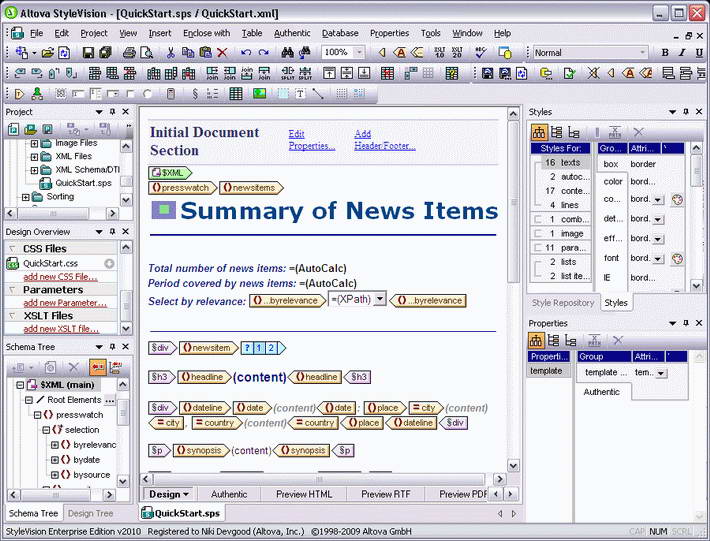
Task: Click the red Delete X icon
Action: [222, 53]
